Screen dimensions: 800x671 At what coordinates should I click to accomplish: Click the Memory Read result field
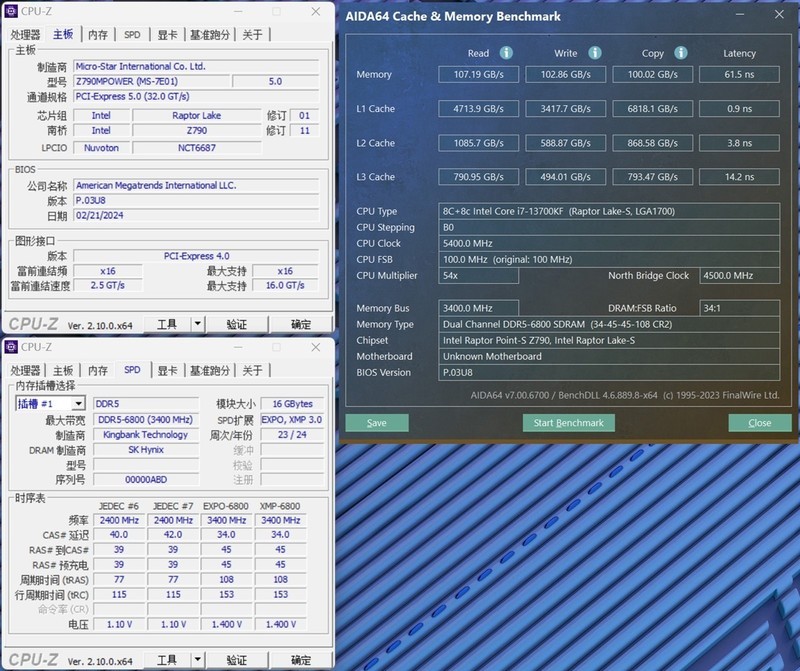478,75
